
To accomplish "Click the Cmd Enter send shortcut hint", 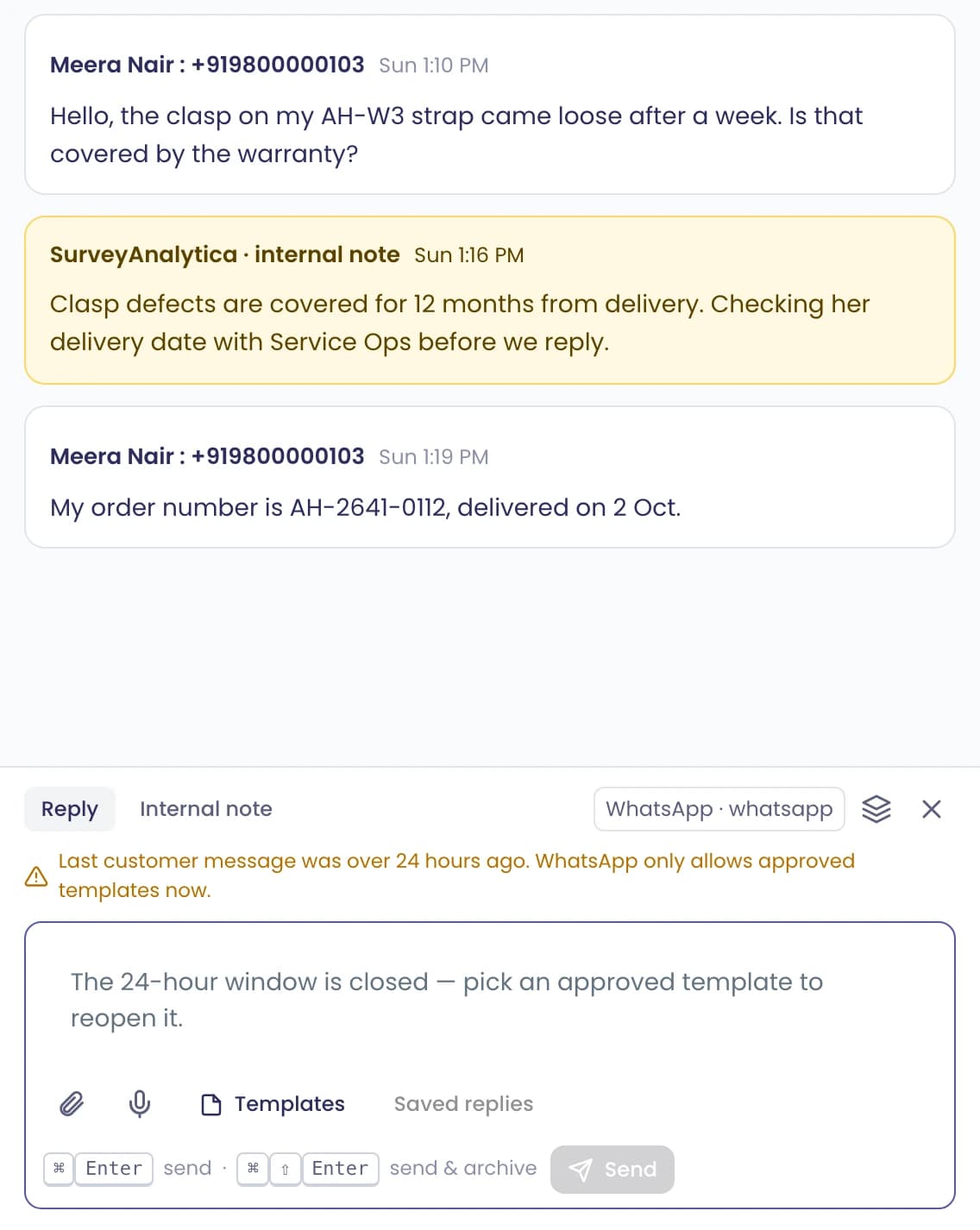I will [128, 1169].
